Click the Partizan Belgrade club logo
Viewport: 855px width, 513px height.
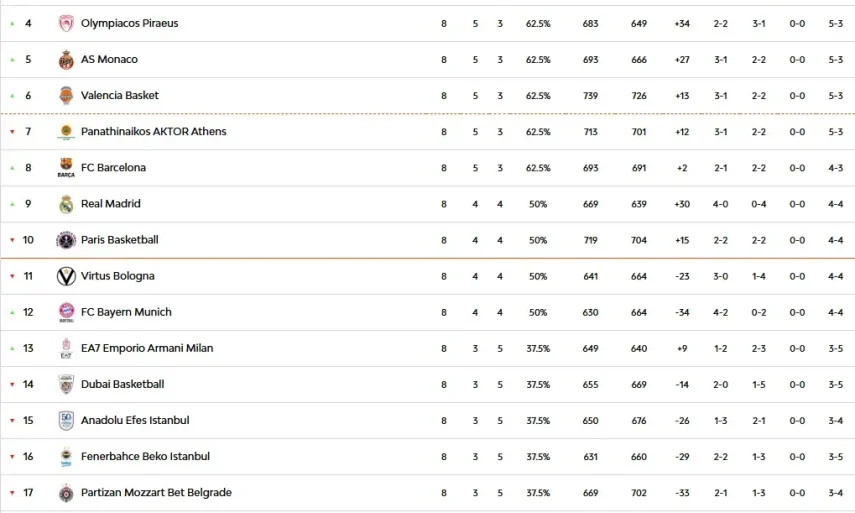[66, 493]
